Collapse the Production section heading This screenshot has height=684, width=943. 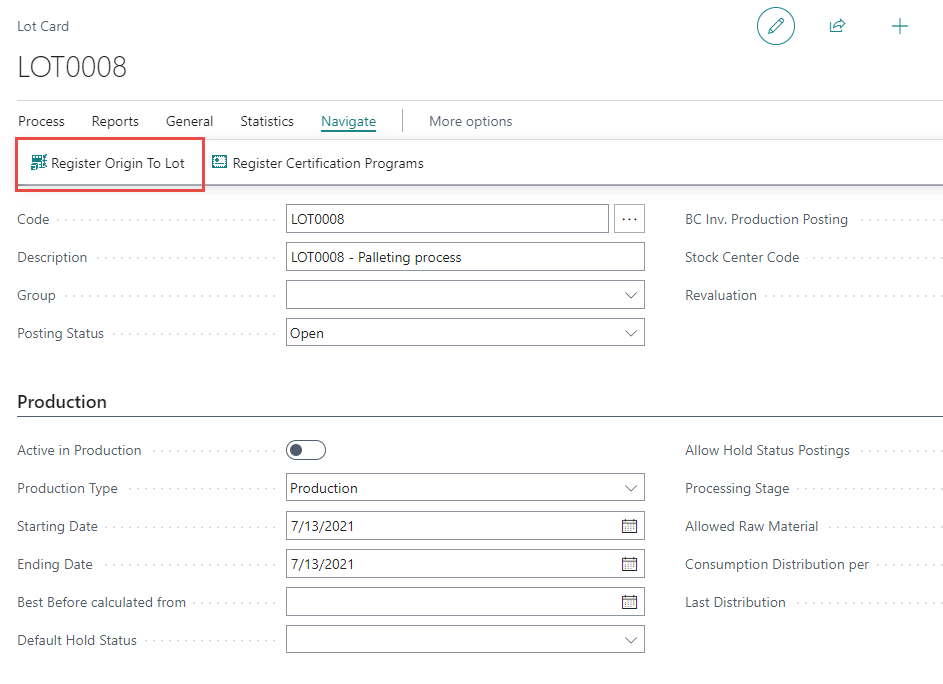click(62, 402)
